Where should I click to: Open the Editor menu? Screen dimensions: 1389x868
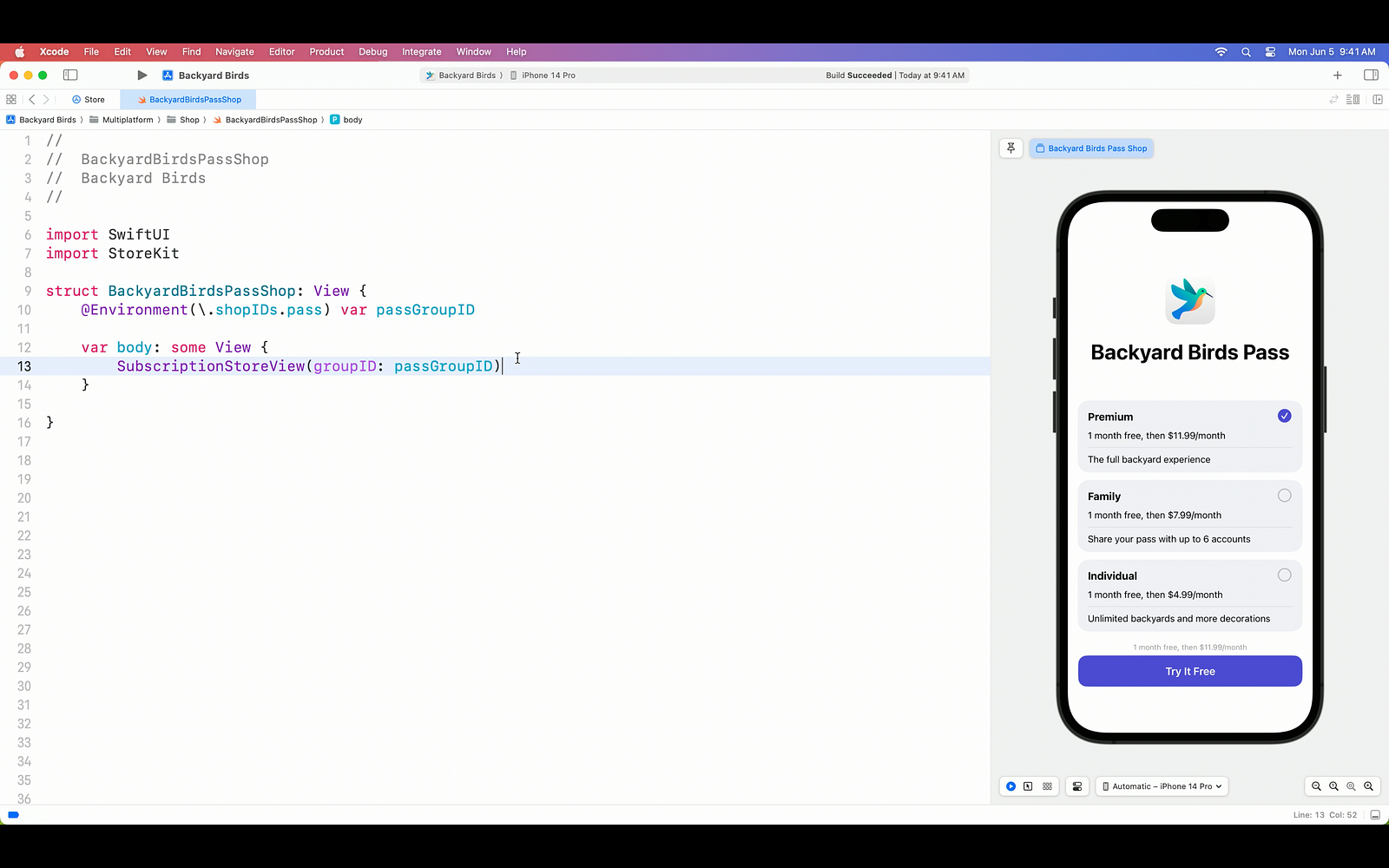[x=281, y=52]
